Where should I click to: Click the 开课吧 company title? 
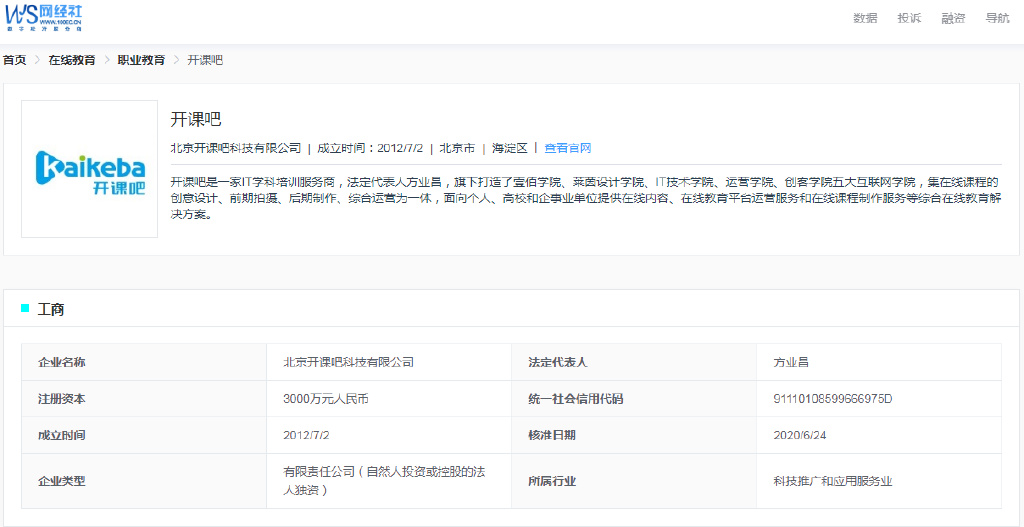pos(196,120)
